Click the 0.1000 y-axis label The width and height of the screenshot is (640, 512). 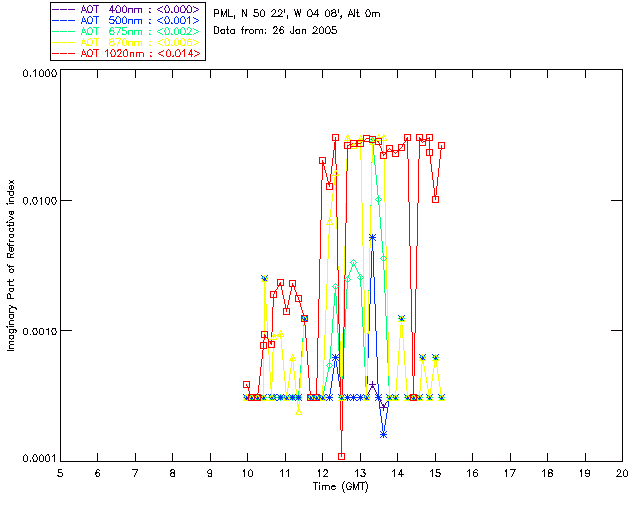coord(39,73)
